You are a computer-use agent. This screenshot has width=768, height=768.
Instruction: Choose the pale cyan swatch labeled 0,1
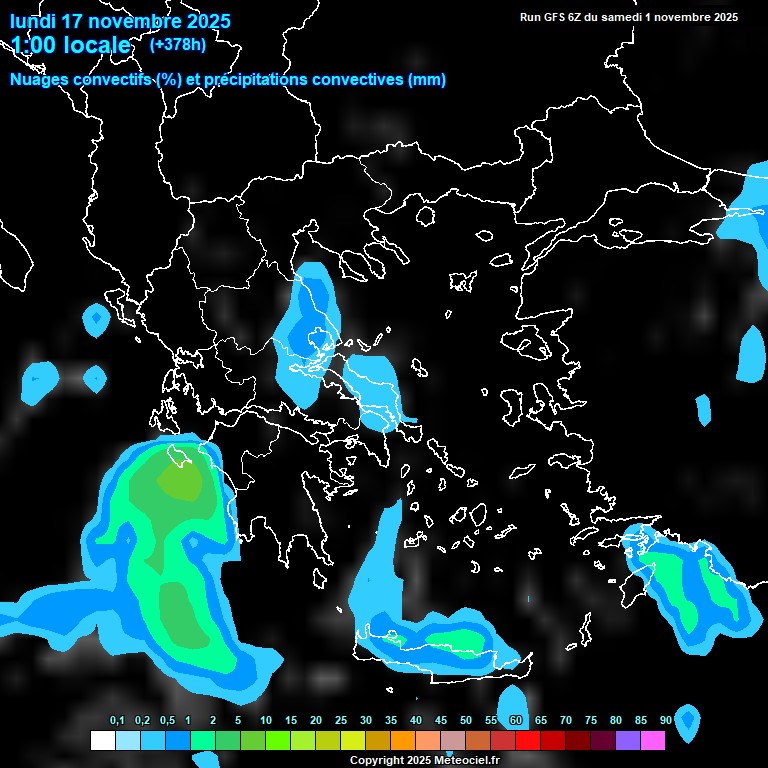tap(127, 740)
